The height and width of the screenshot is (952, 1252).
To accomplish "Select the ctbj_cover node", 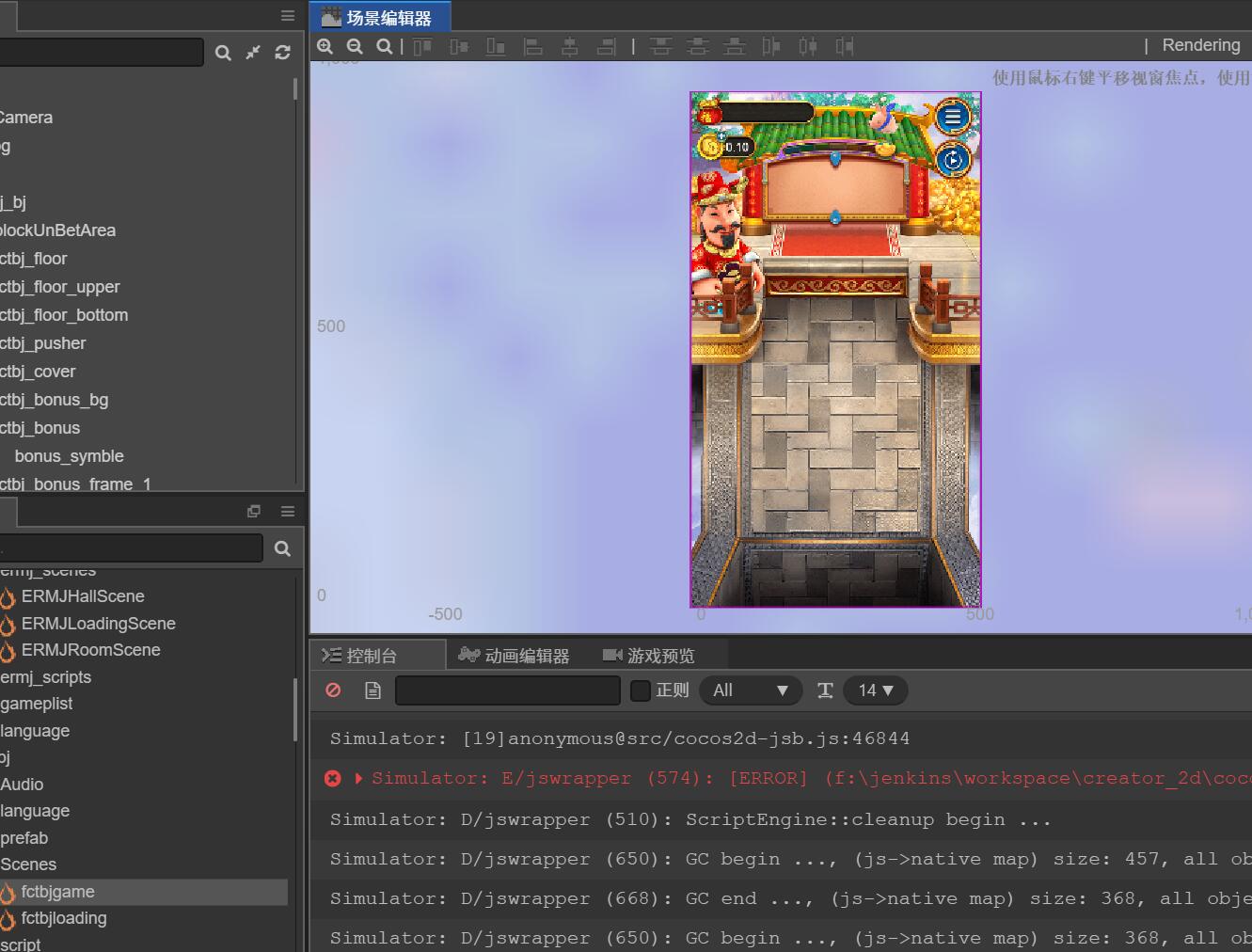I will point(38,372).
